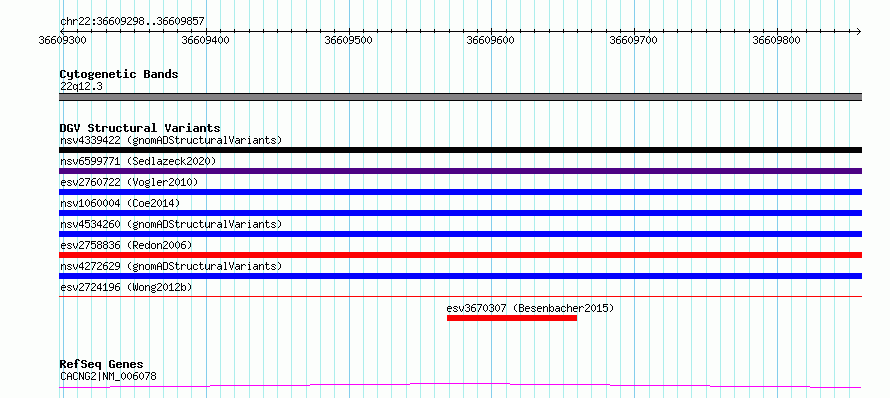Click the magenta CACNG2 gene track line
The height and width of the screenshot is (398, 890).
[460, 386]
